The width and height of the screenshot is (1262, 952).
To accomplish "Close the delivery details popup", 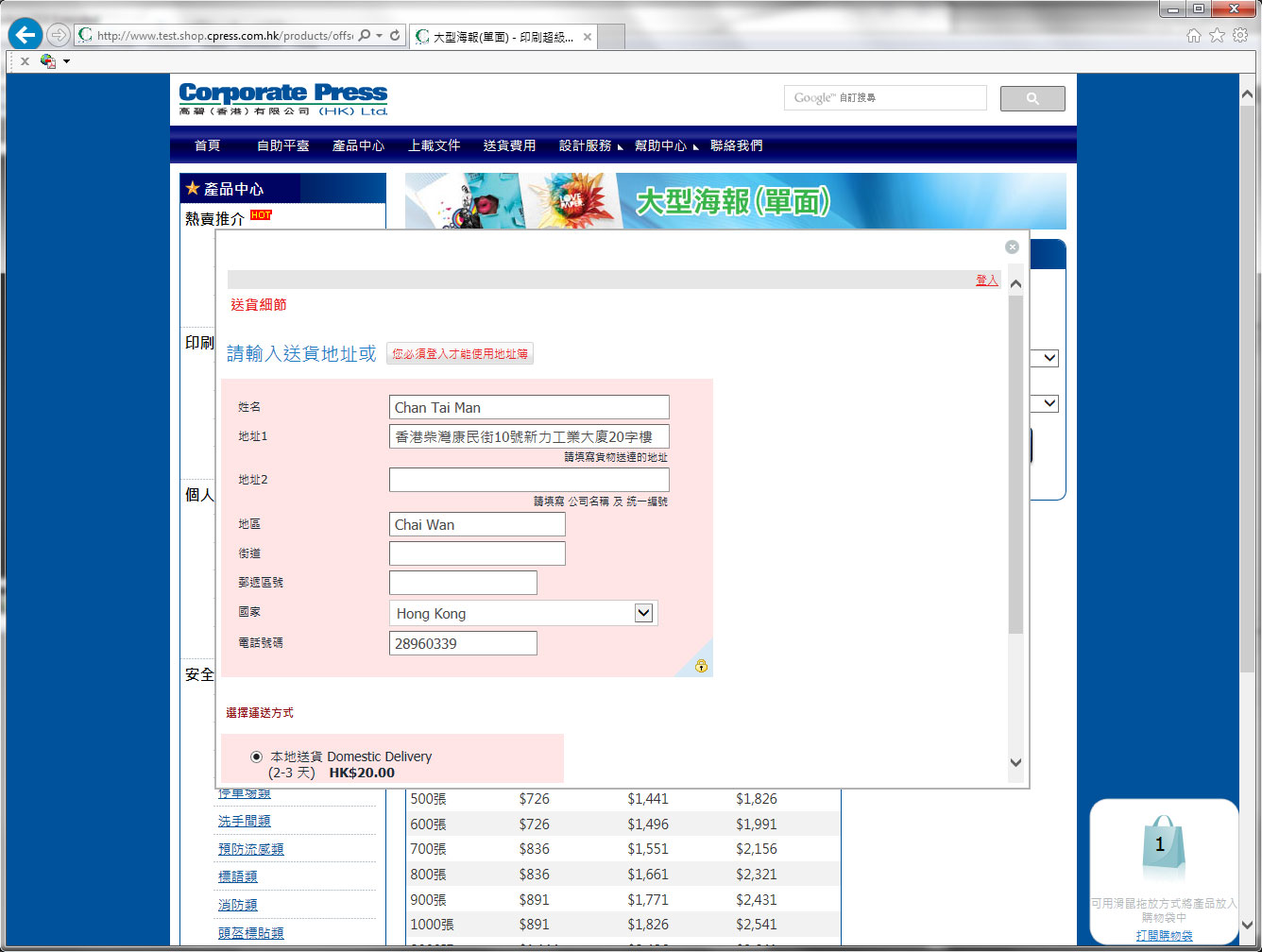I will coord(1012,246).
